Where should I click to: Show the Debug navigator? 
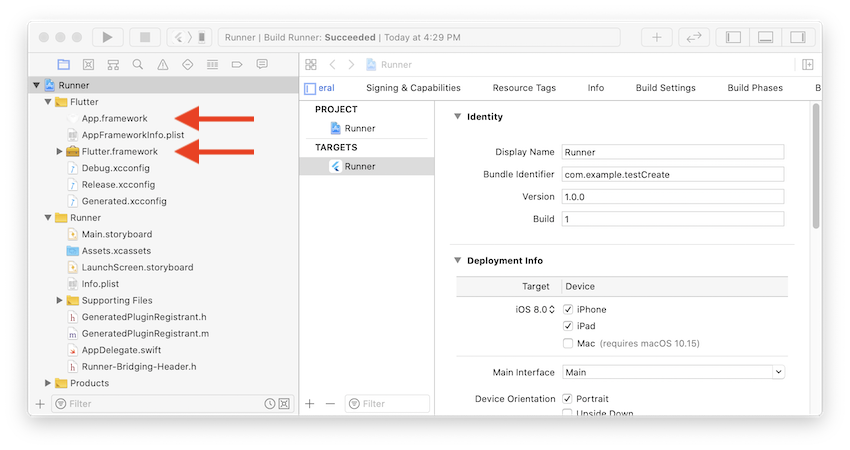coord(212,65)
